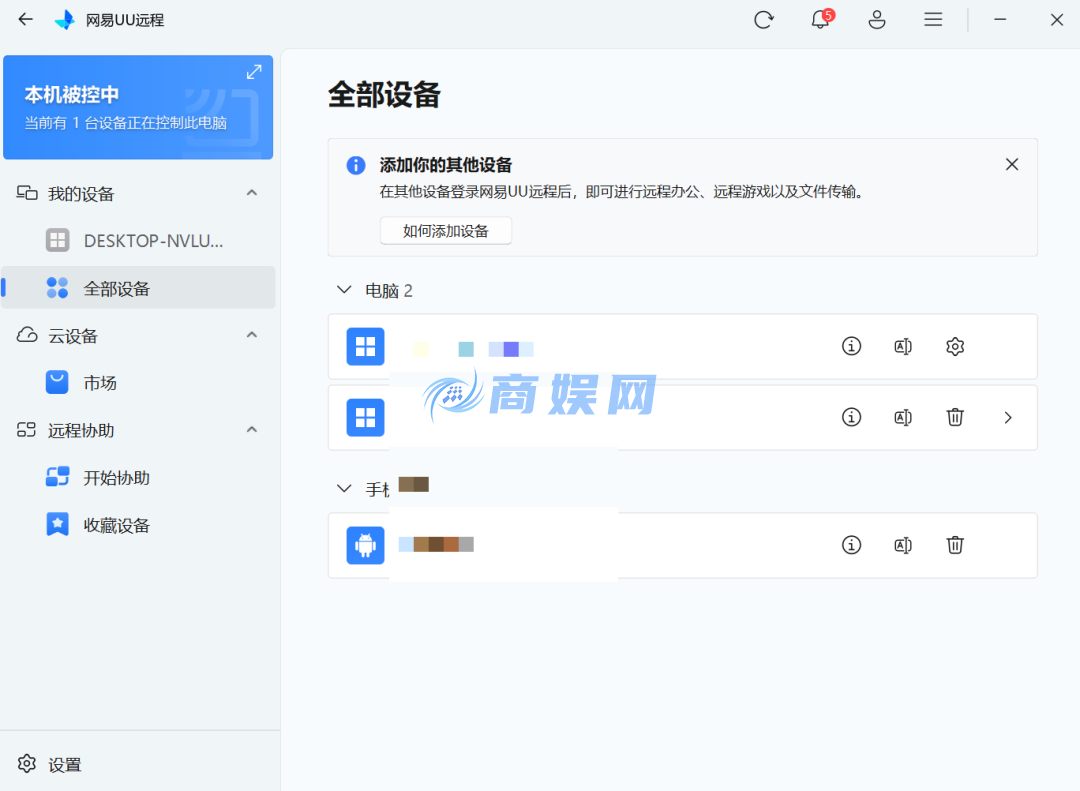The width and height of the screenshot is (1080, 791).
Task: Select 全部设备 in the sidebar
Action: (x=114, y=287)
